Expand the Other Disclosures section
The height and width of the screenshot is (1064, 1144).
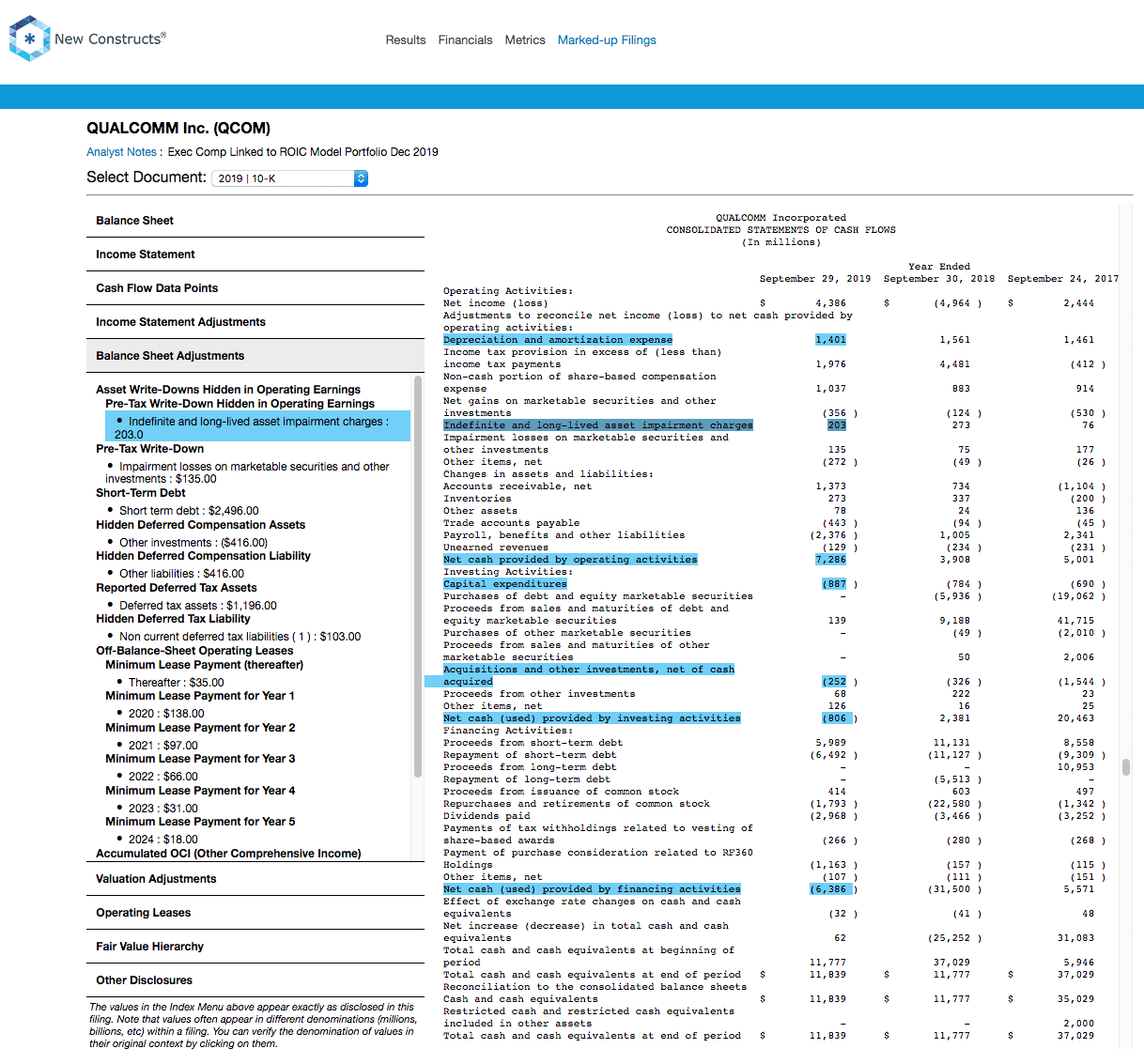point(255,980)
